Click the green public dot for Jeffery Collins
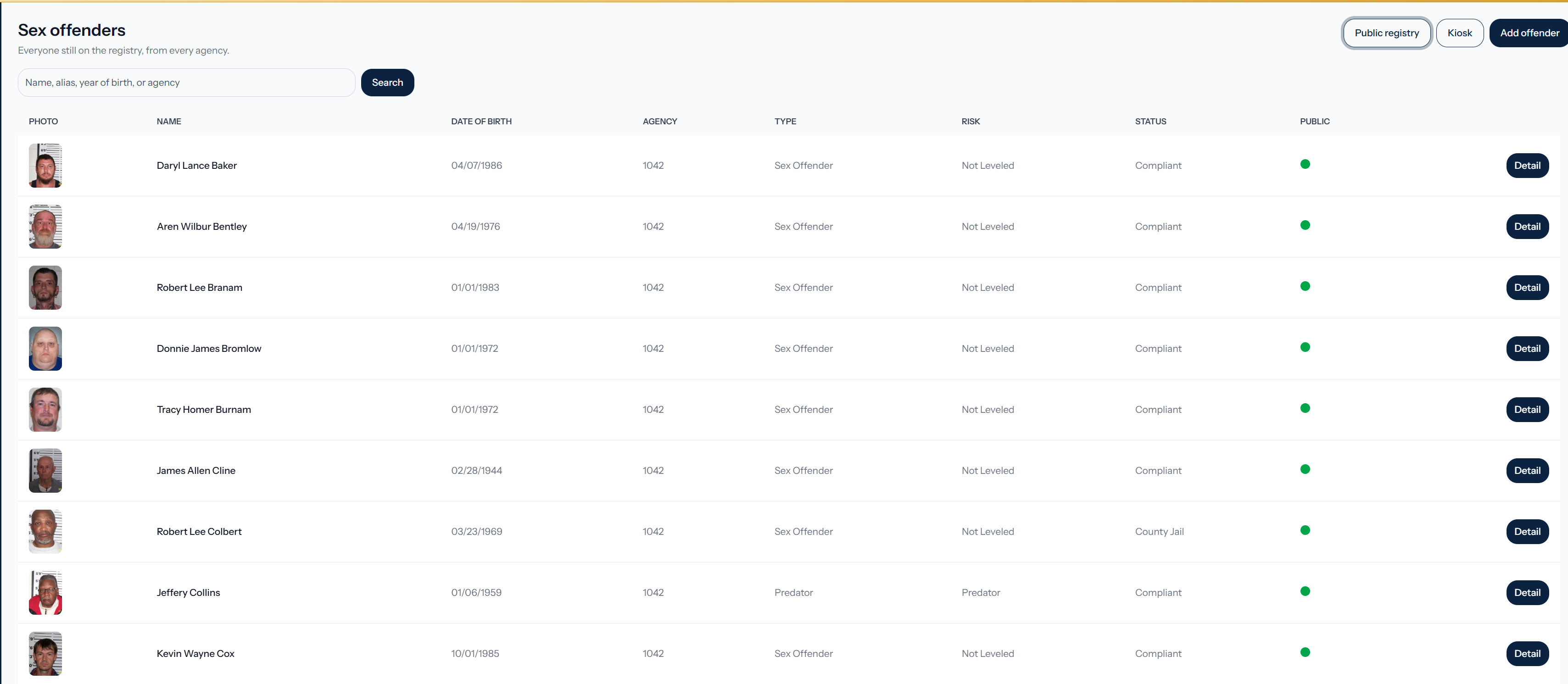Screen dimensions: 1568x684 pos(1305,591)
